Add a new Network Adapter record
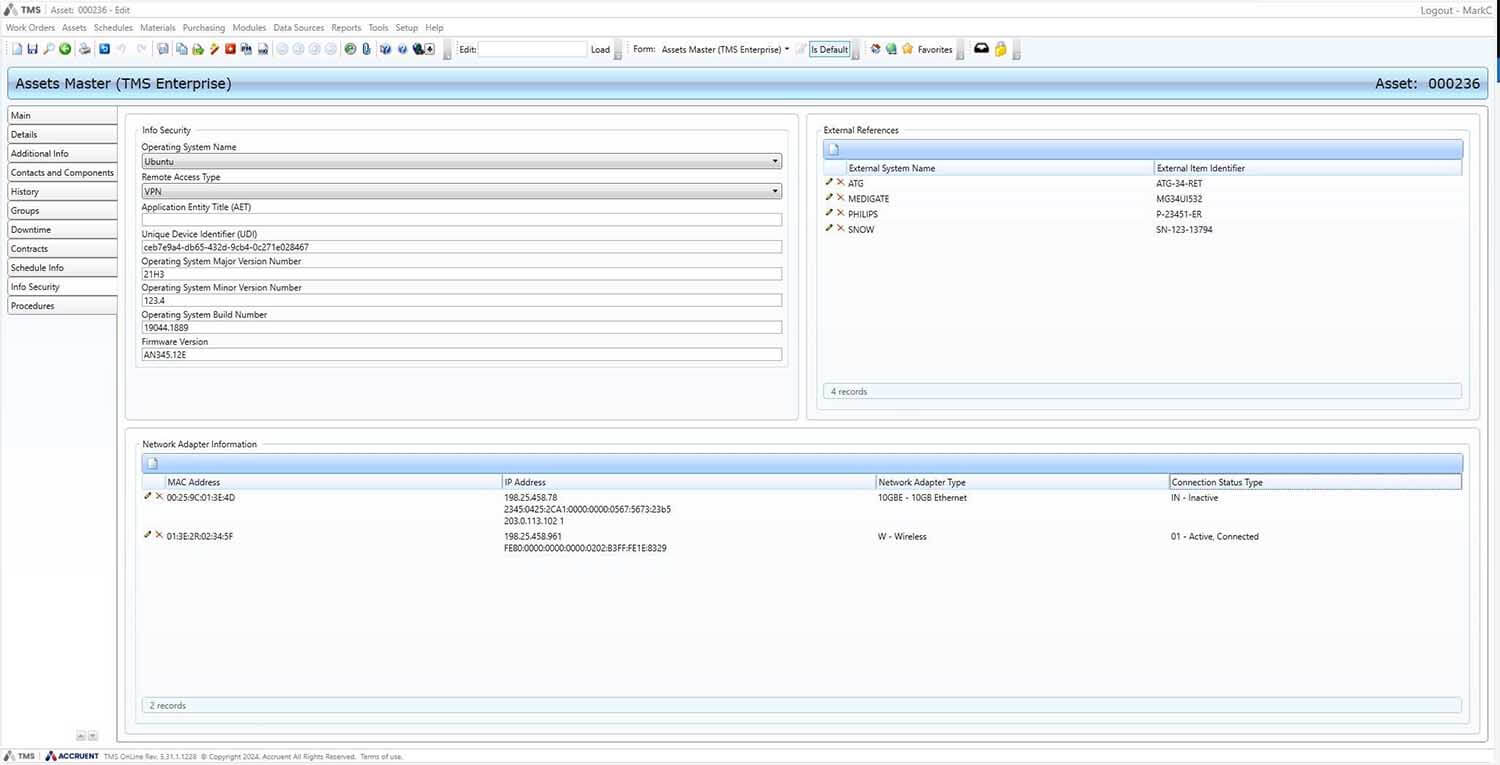The image size is (1500, 765). click(152, 462)
